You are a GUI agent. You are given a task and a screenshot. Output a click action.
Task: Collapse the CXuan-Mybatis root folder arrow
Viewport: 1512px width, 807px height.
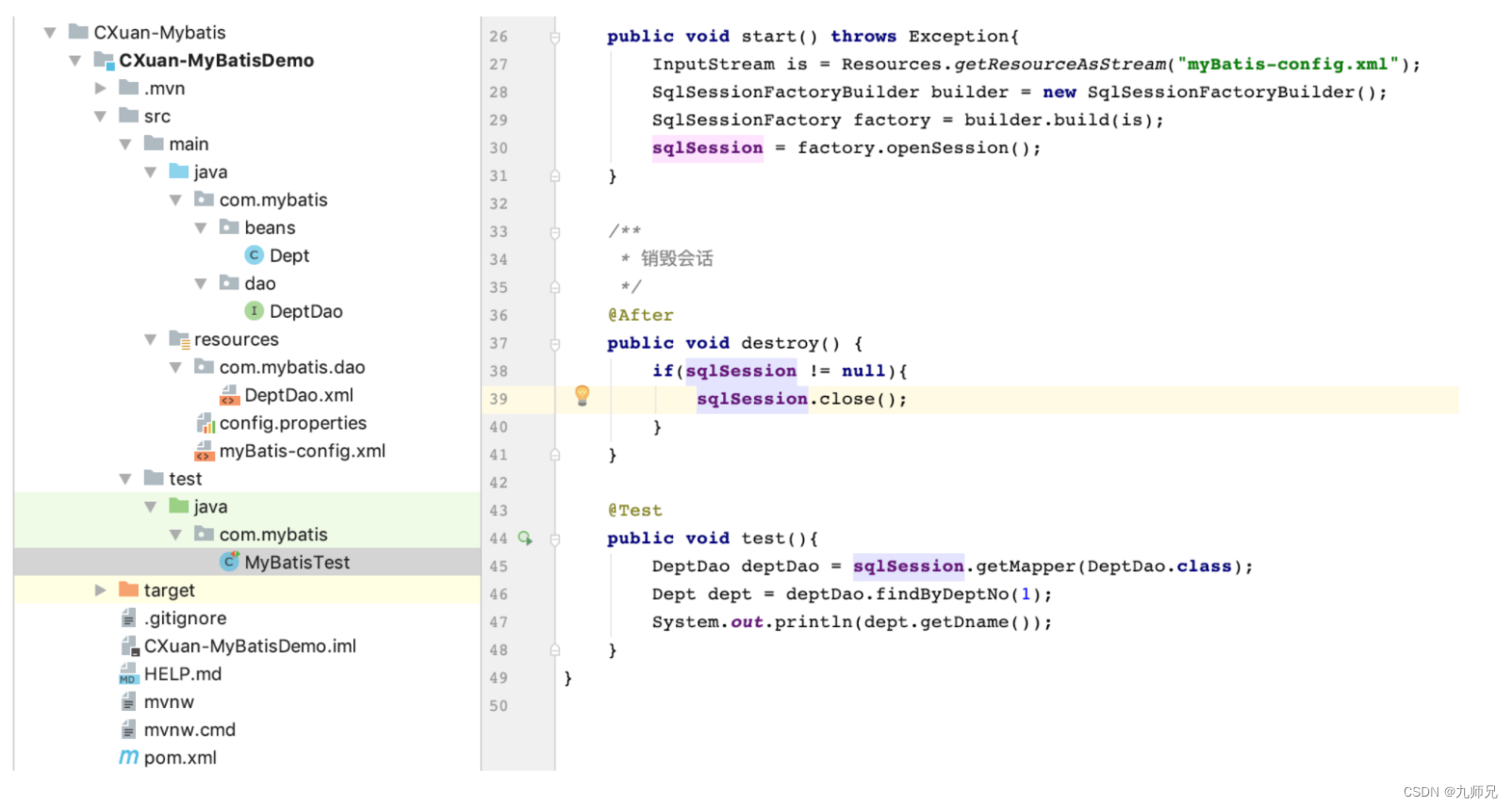pos(50,33)
